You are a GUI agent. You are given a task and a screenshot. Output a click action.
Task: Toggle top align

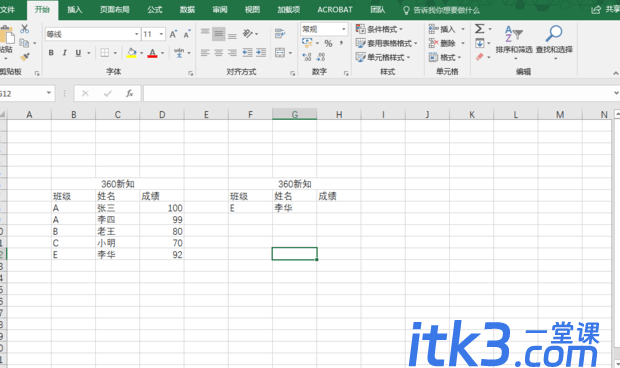pos(205,33)
